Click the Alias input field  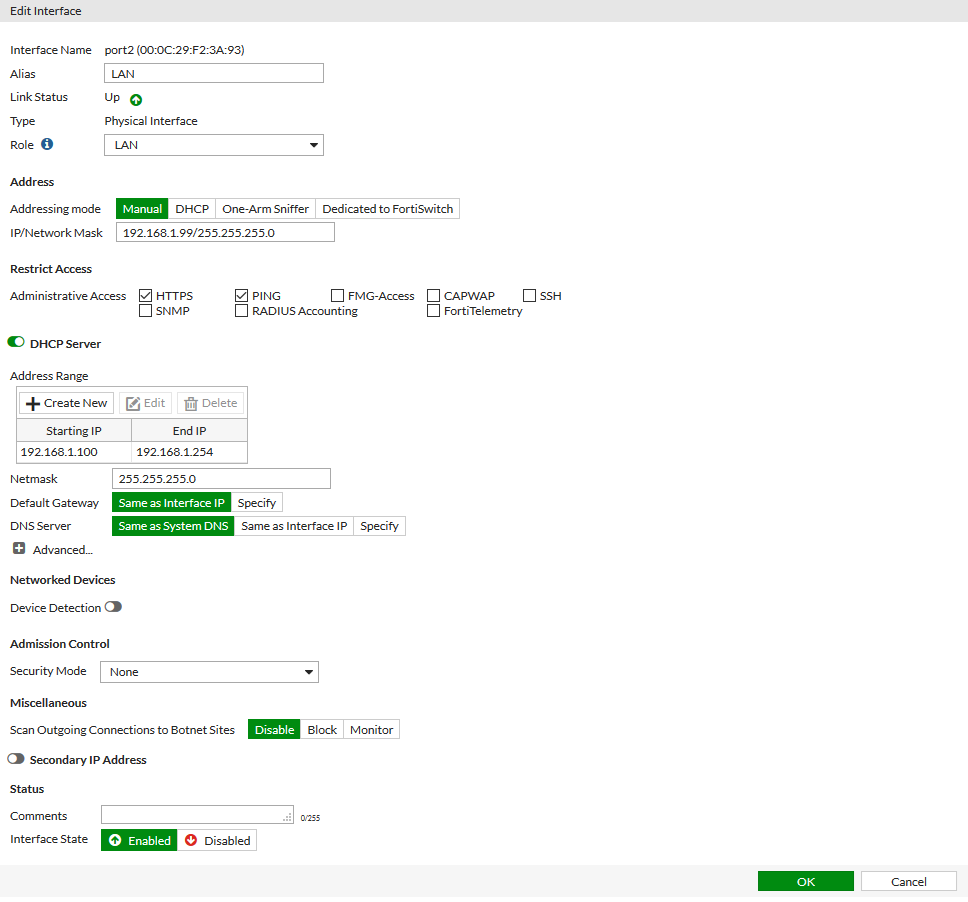click(x=214, y=73)
